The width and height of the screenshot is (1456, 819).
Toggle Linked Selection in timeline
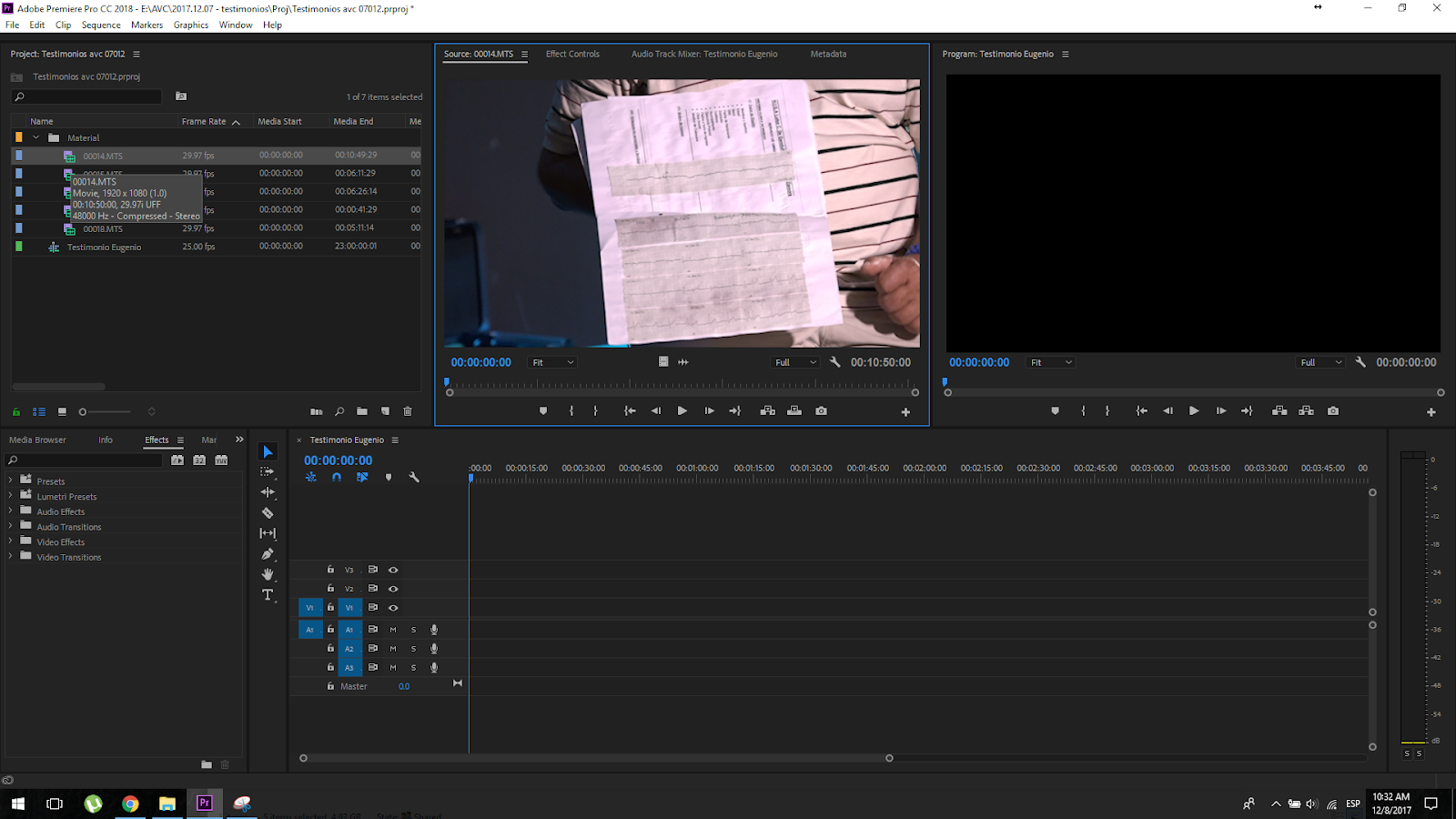[362, 477]
